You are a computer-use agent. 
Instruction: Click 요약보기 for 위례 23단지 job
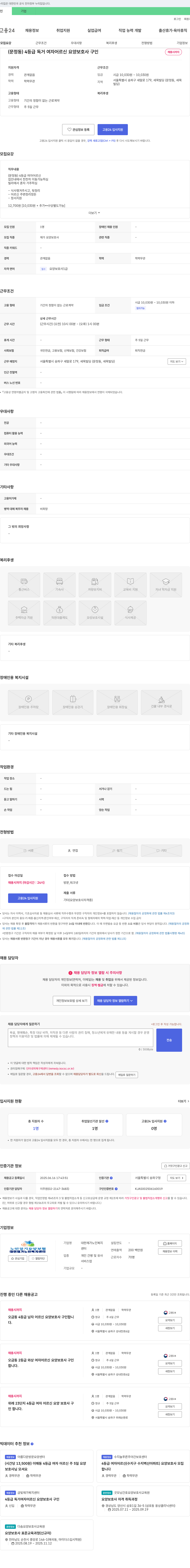pyautogui.click(x=170, y=1407)
